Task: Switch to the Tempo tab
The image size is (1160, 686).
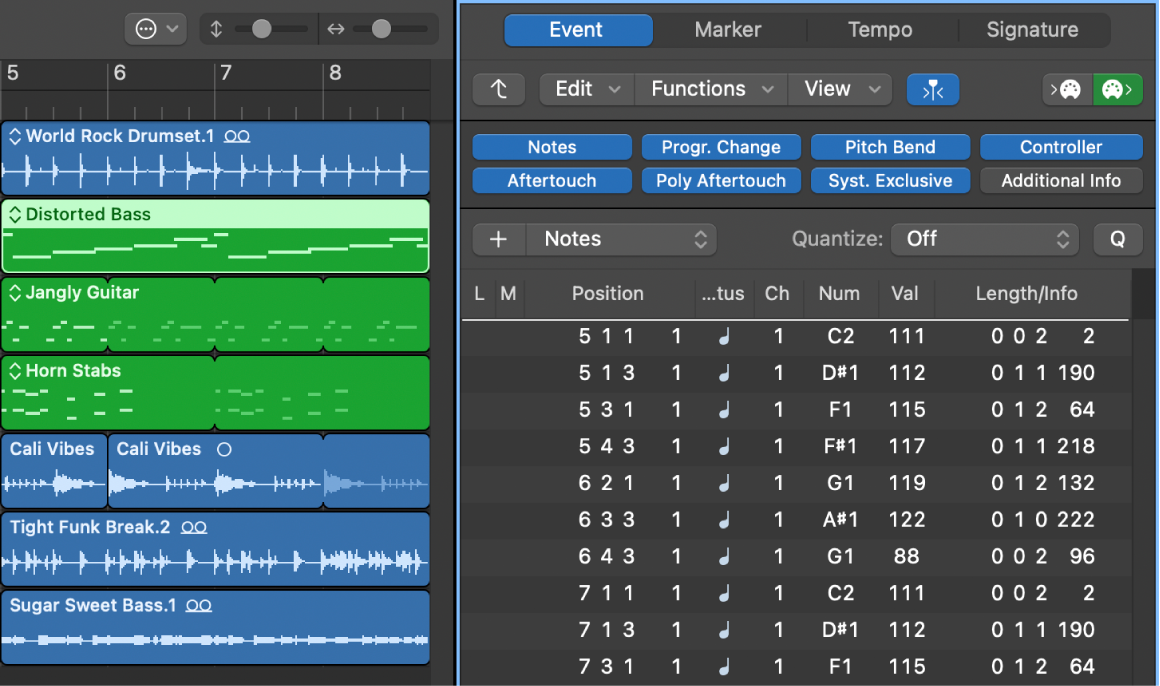Action: (x=880, y=30)
